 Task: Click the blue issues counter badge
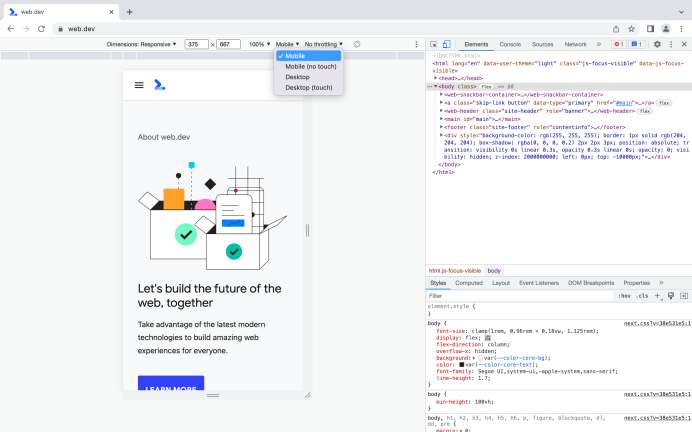(x=636, y=44)
